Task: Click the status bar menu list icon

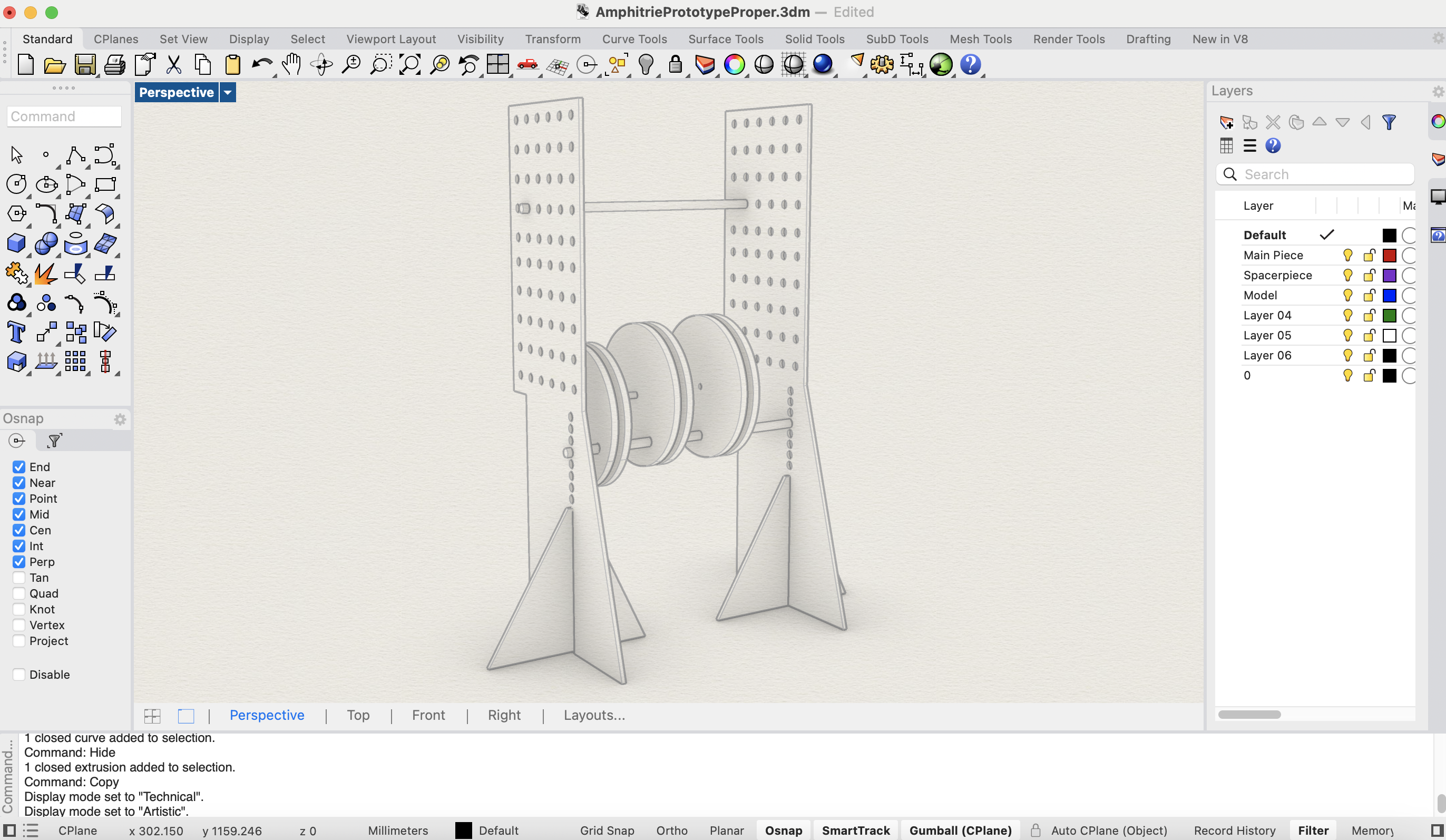Action: (31, 830)
